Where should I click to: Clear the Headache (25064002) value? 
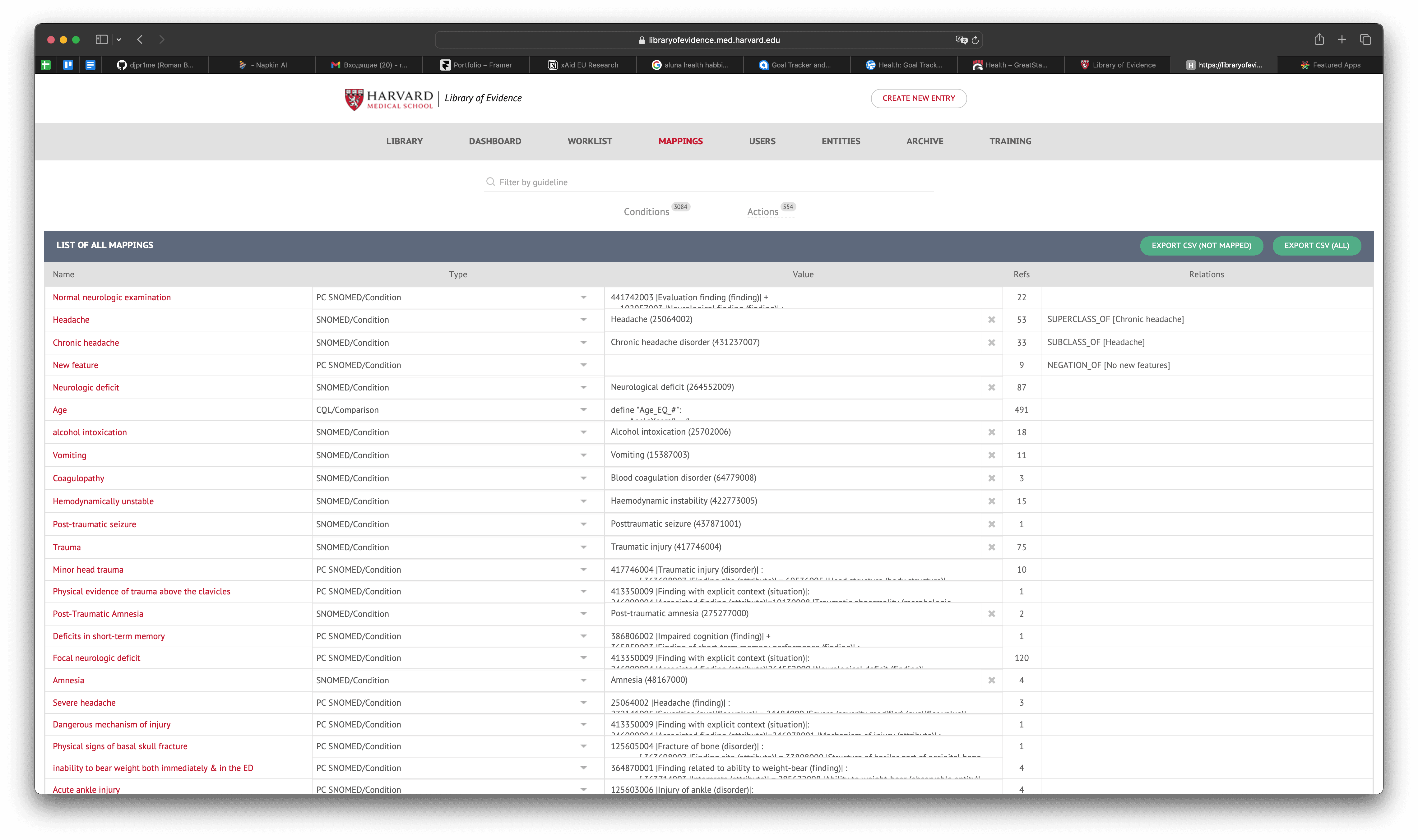point(991,320)
